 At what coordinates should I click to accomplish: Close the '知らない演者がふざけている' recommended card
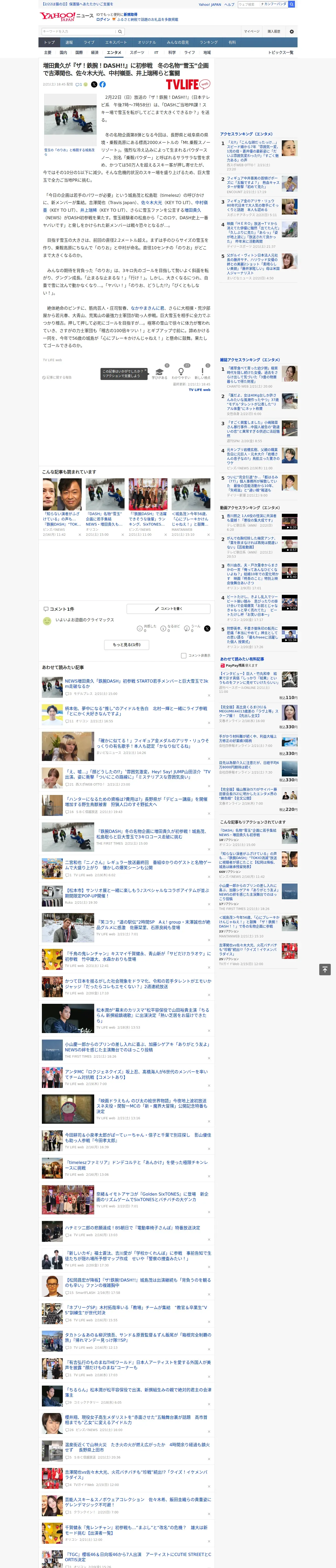click(x=80, y=535)
